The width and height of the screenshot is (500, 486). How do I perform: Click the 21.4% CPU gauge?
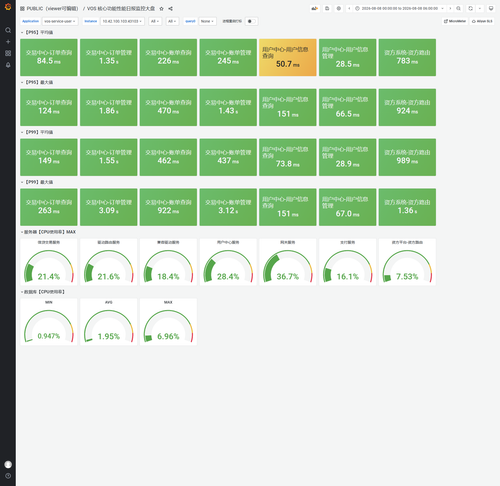tap(49, 262)
